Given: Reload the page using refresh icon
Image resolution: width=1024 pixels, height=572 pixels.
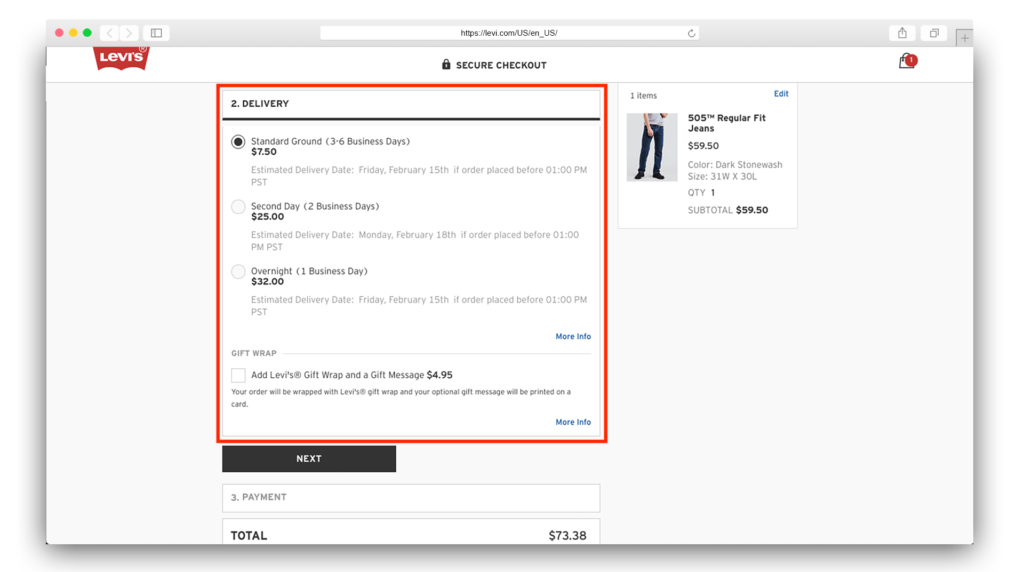Looking at the screenshot, I should click(x=691, y=33).
